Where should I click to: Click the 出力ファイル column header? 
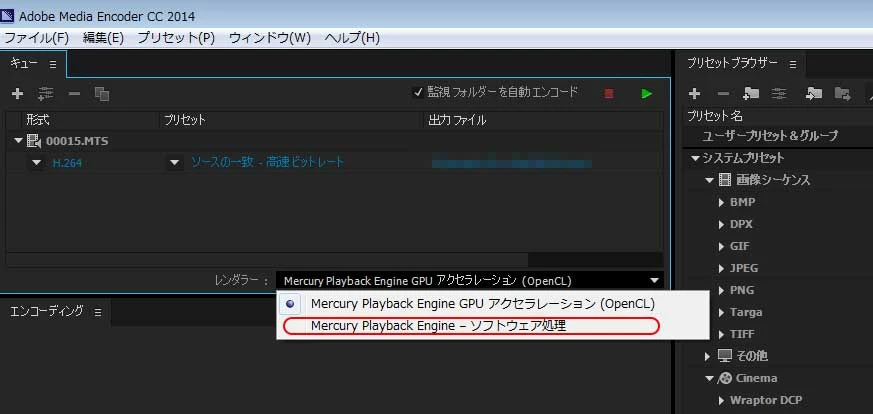(457, 120)
